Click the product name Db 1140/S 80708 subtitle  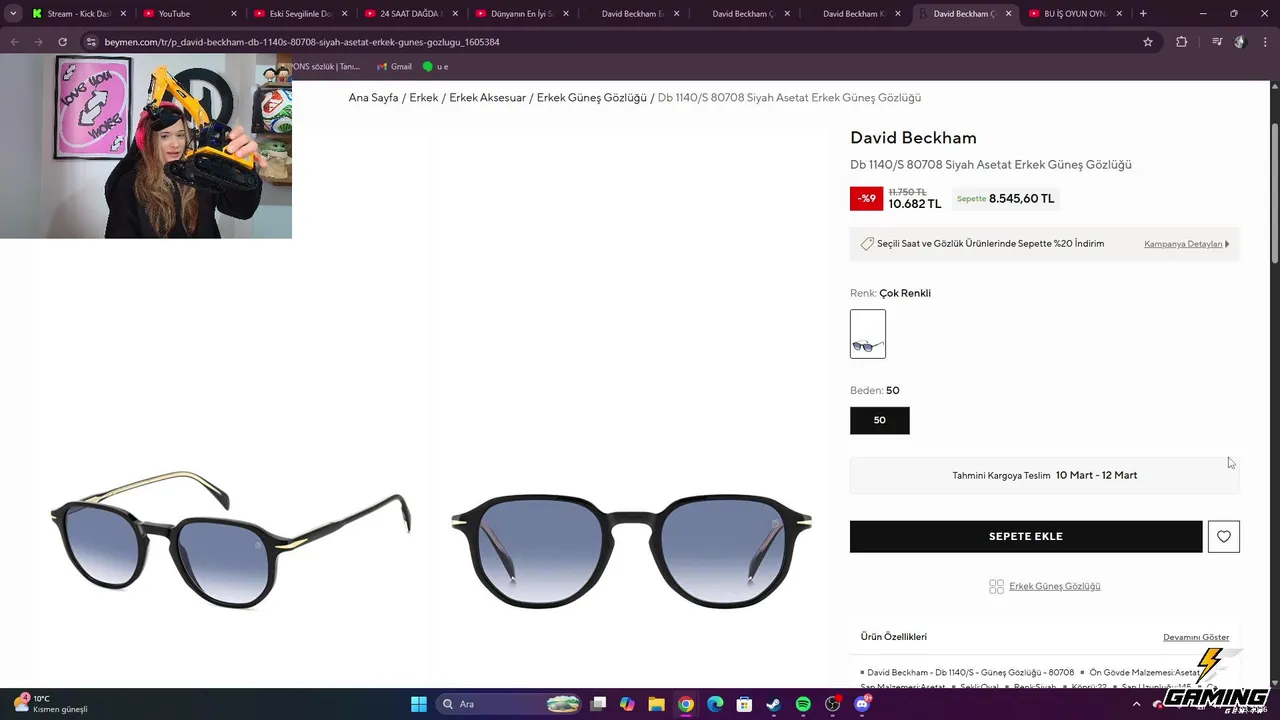(991, 165)
